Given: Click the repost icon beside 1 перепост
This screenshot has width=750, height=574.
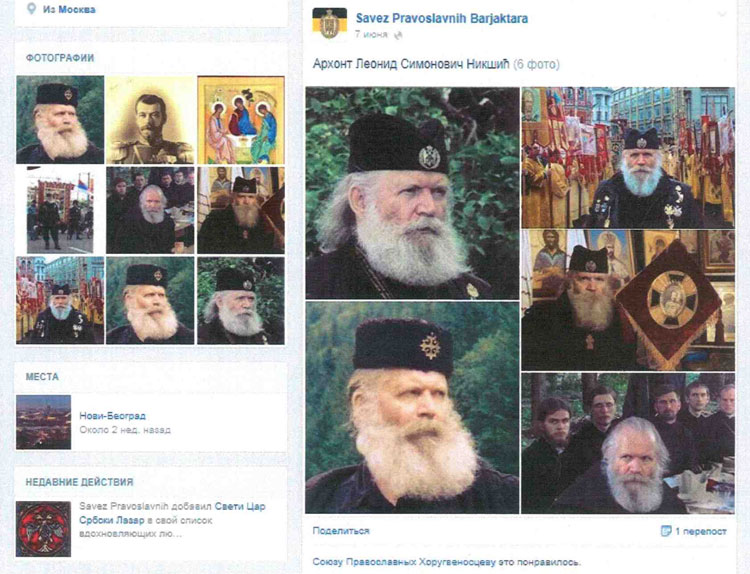Looking at the screenshot, I should click(666, 531).
